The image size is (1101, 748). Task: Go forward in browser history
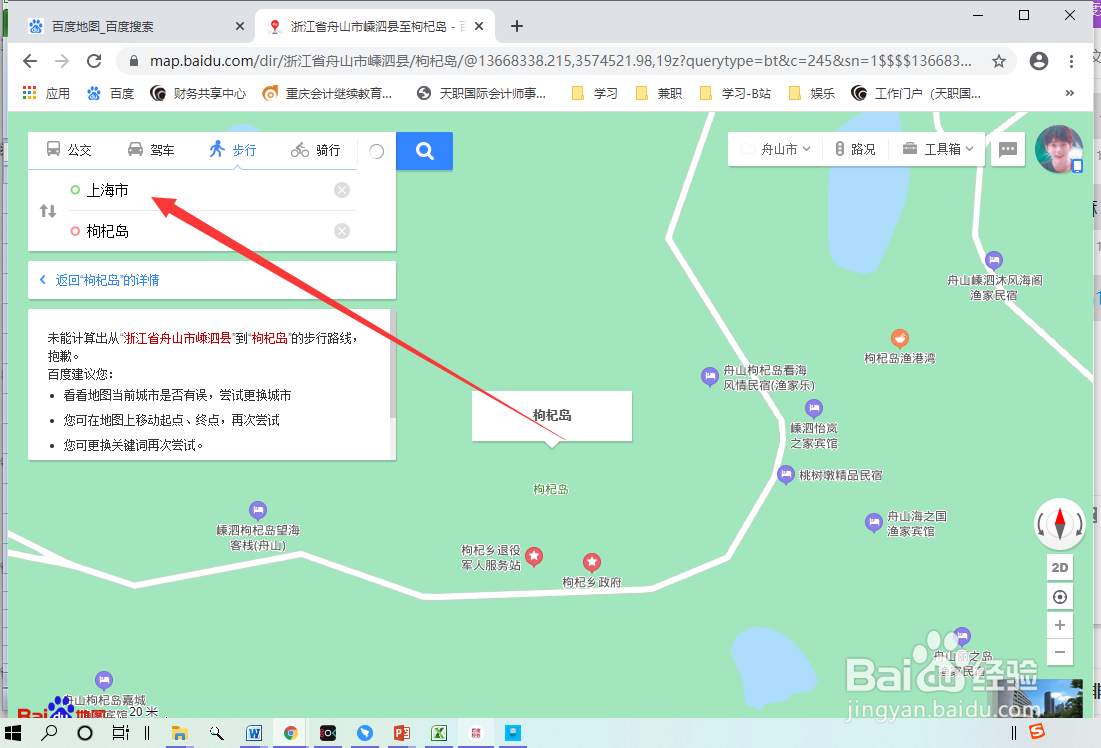tap(62, 61)
